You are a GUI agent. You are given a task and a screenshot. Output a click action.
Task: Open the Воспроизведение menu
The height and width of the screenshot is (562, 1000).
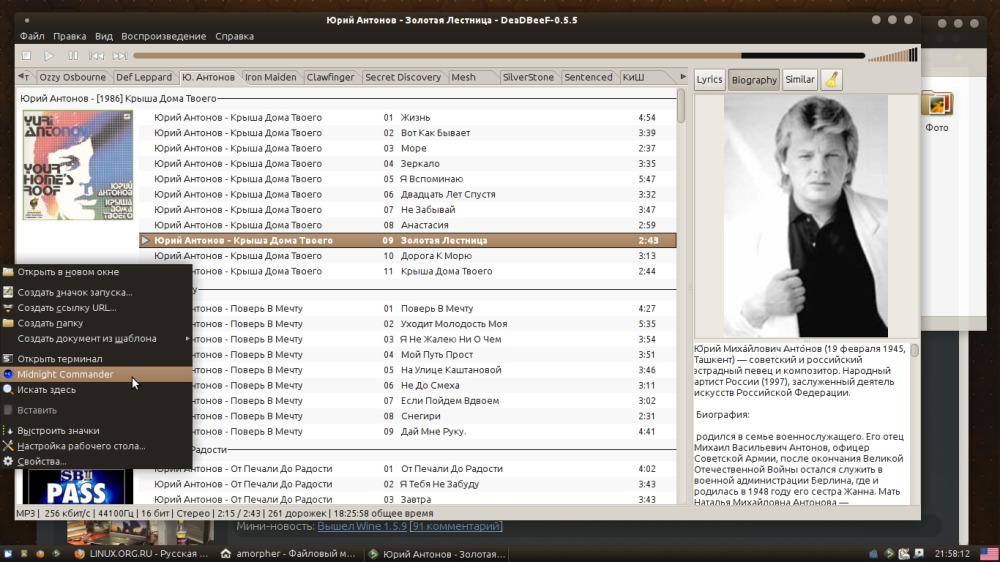163,36
